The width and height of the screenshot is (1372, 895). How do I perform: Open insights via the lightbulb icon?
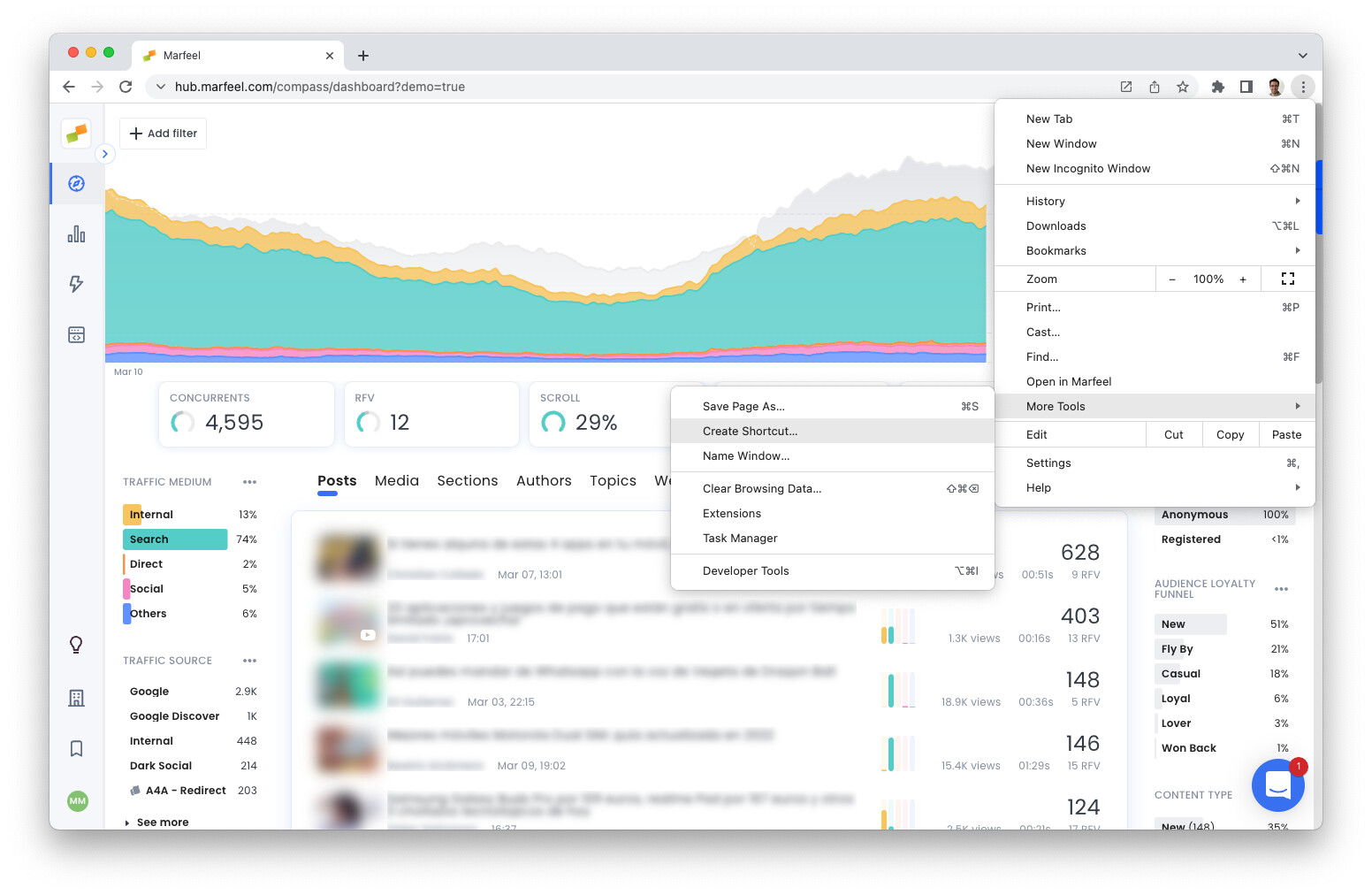(76, 645)
